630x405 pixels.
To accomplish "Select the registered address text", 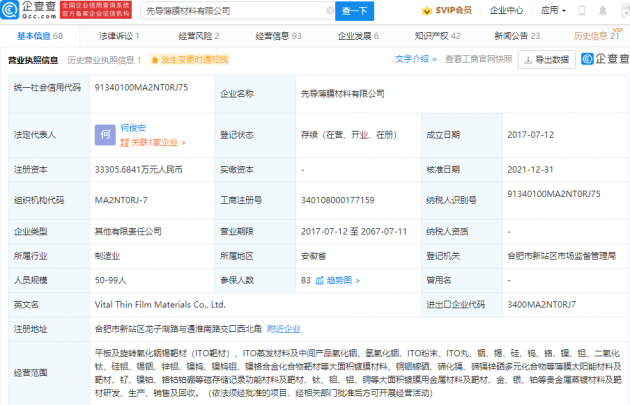I will tap(178, 329).
